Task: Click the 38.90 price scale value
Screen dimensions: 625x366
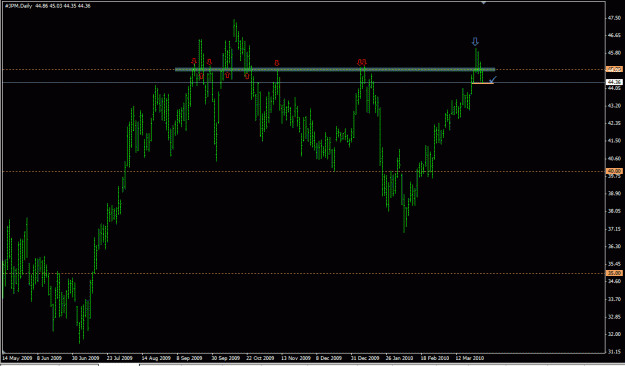Action: click(614, 194)
